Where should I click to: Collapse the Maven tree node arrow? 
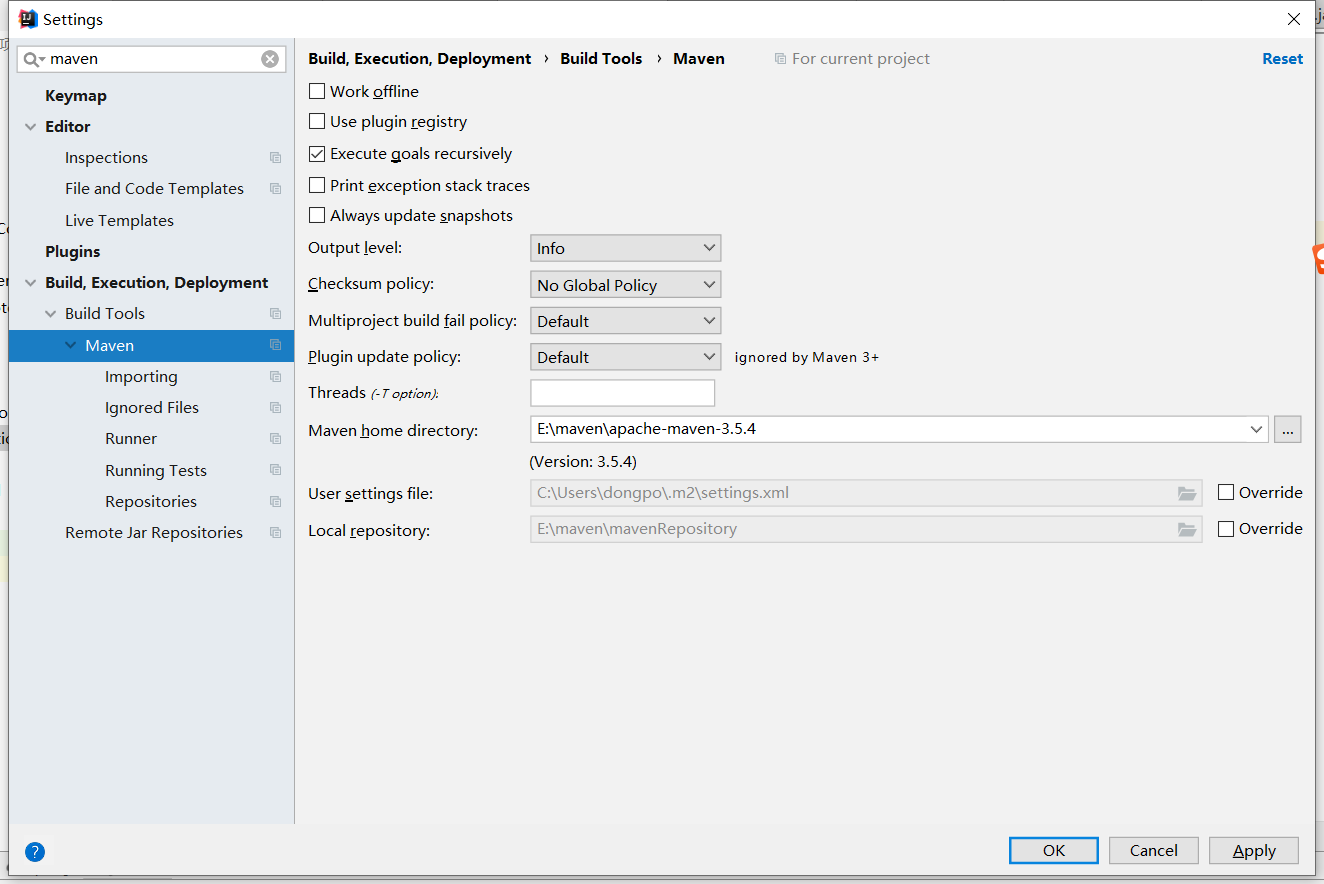(71, 346)
